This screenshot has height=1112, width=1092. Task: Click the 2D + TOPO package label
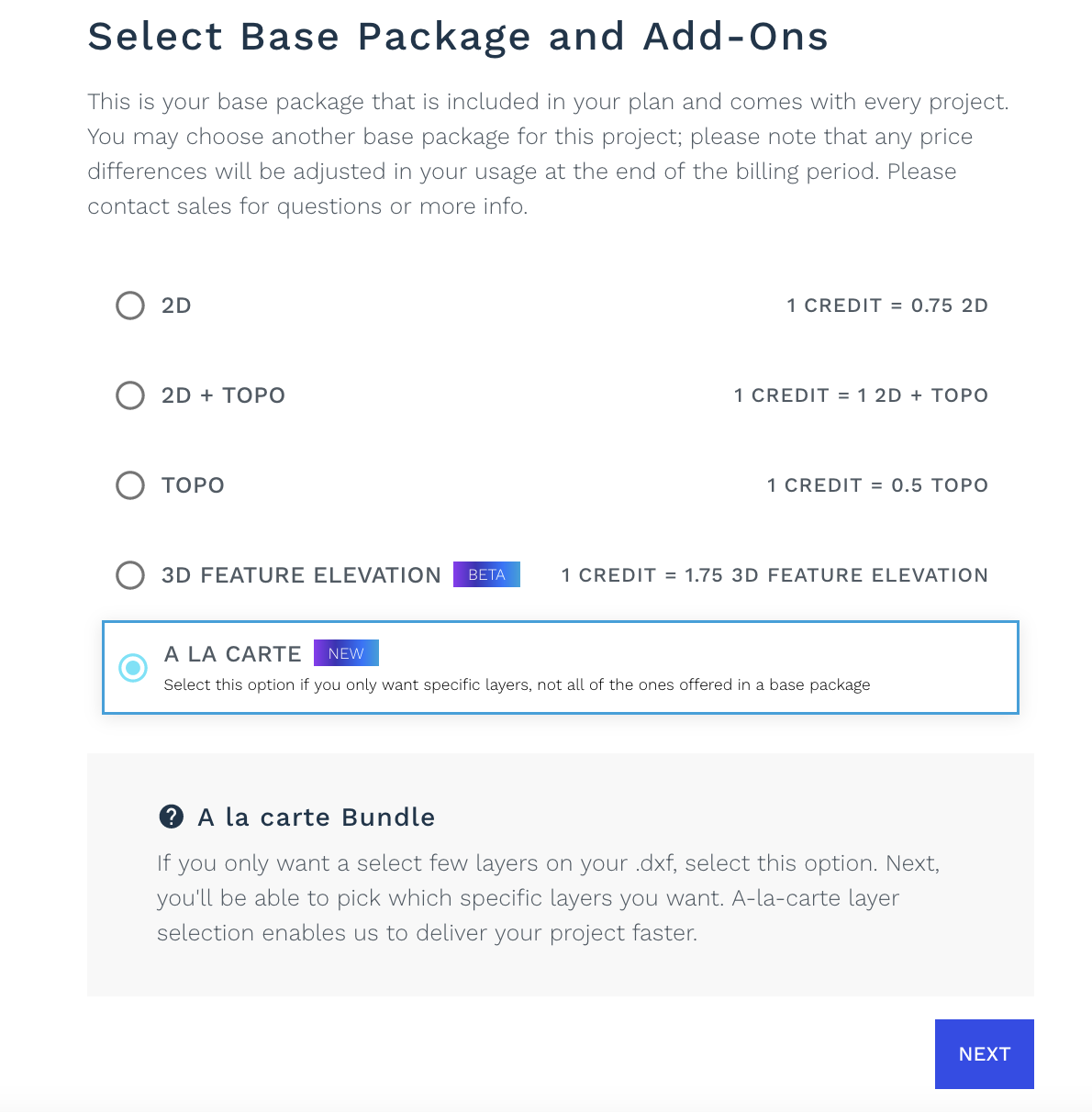click(x=223, y=395)
